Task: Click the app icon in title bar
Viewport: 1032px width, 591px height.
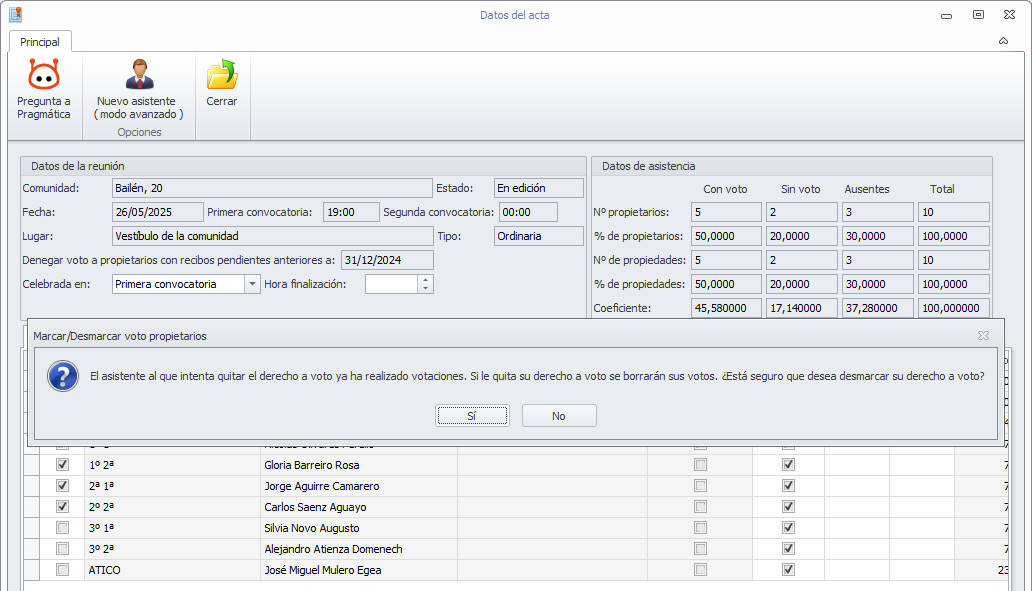Action: pos(16,14)
